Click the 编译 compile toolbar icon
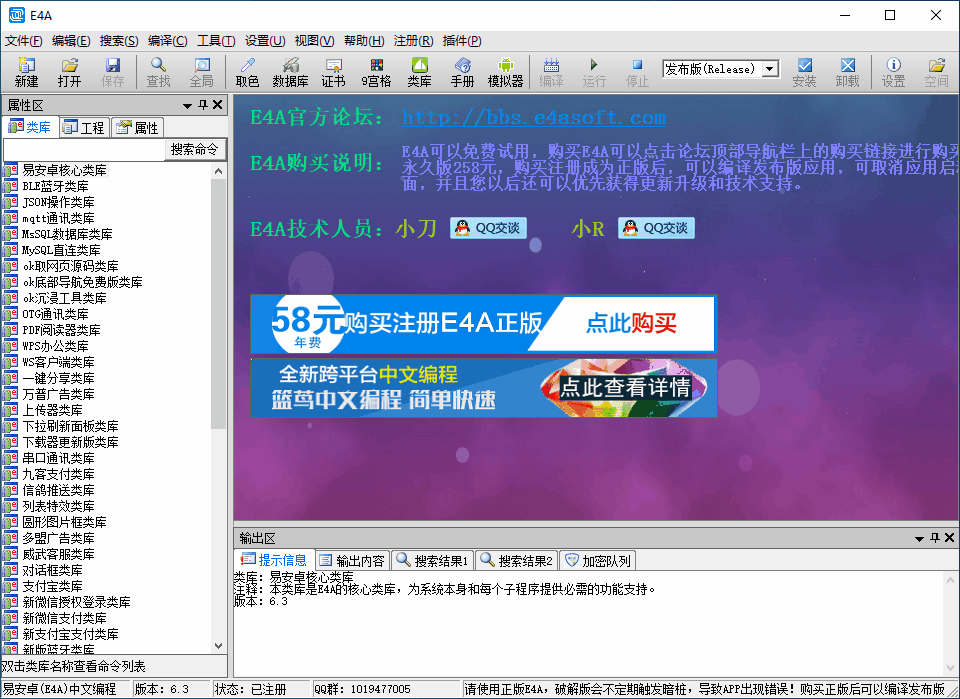The width and height of the screenshot is (960, 699). (551, 72)
